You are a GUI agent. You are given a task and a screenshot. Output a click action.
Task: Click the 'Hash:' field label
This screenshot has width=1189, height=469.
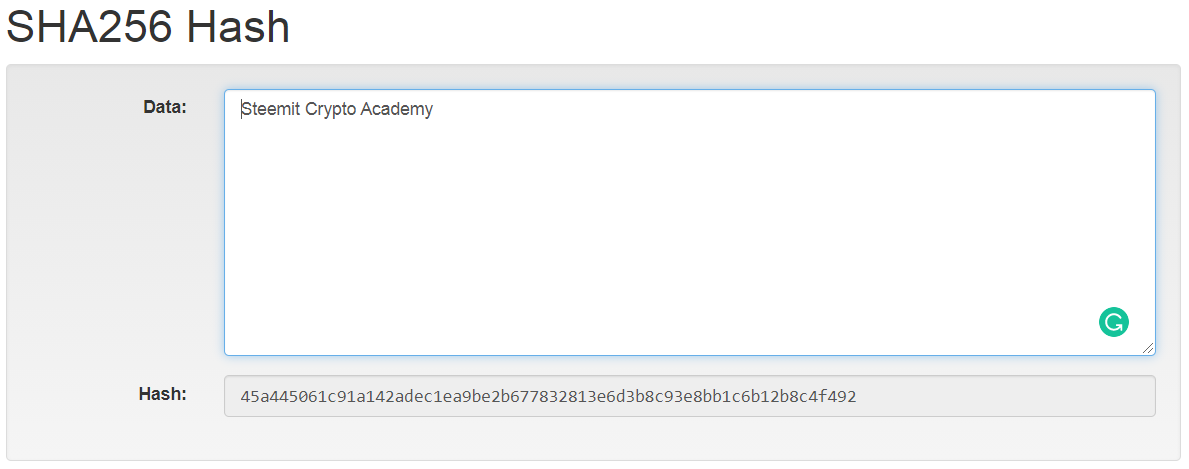pyautogui.click(x=163, y=394)
